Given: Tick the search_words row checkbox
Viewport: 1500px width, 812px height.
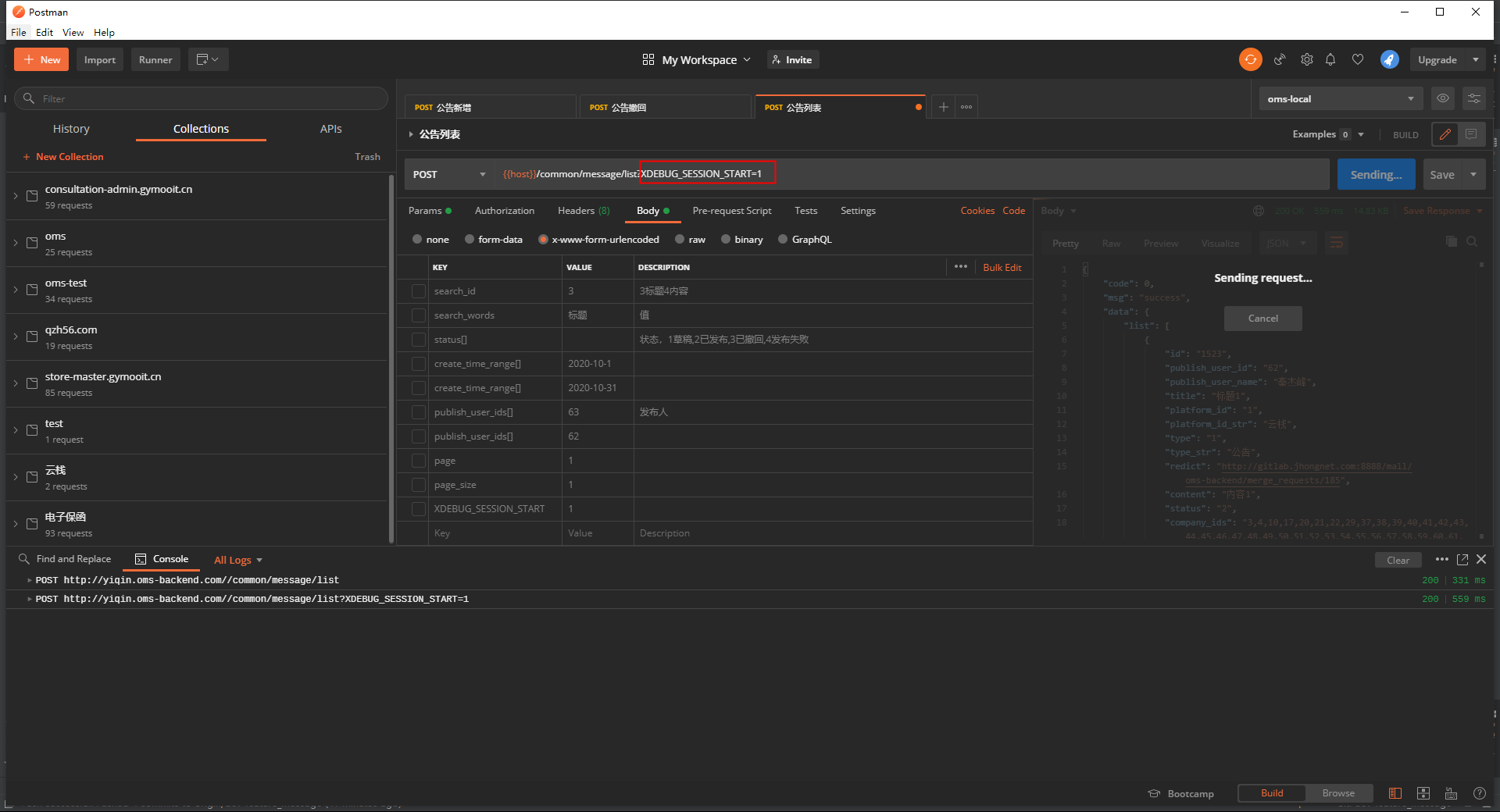Looking at the screenshot, I should pos(419,315).
